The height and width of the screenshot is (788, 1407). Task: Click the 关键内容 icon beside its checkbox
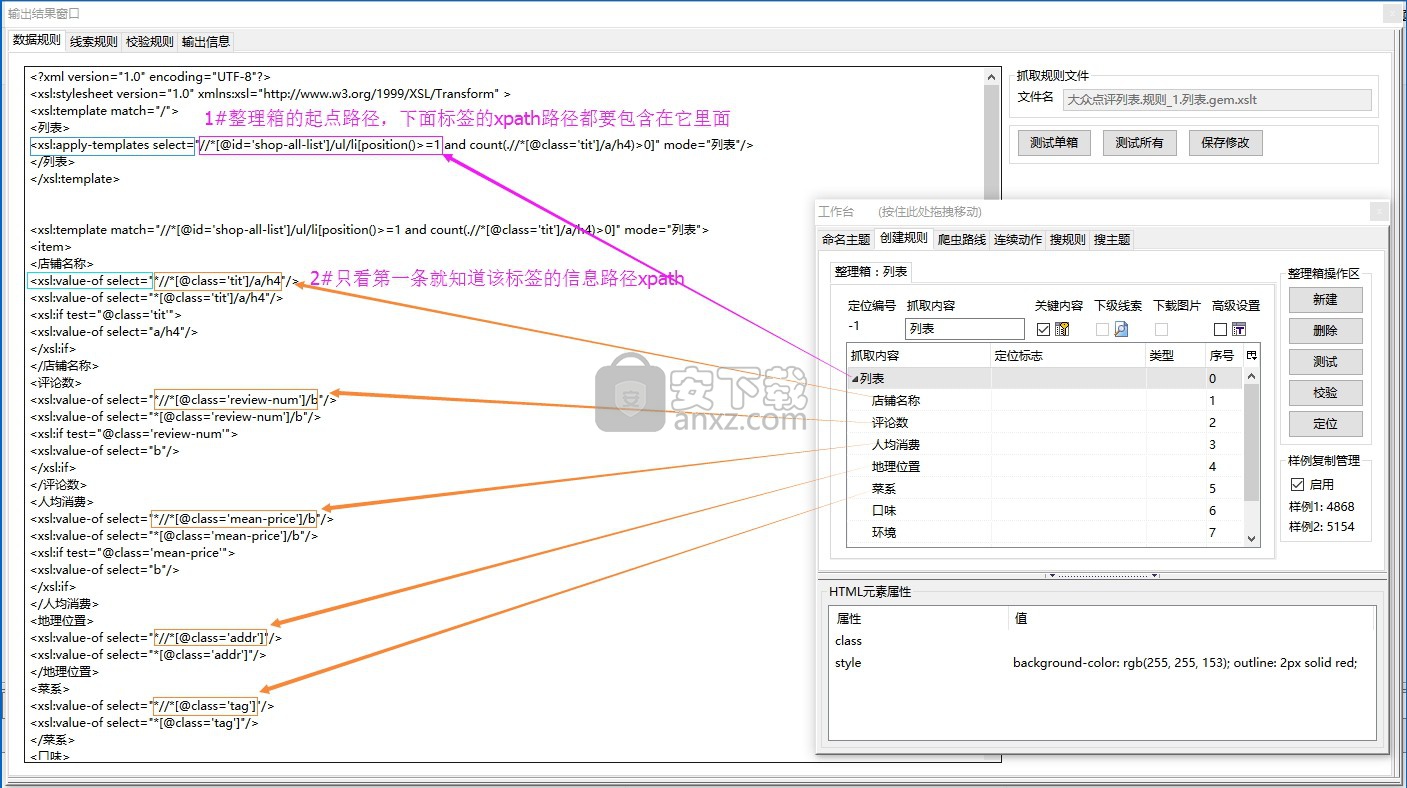point(1062,329)
